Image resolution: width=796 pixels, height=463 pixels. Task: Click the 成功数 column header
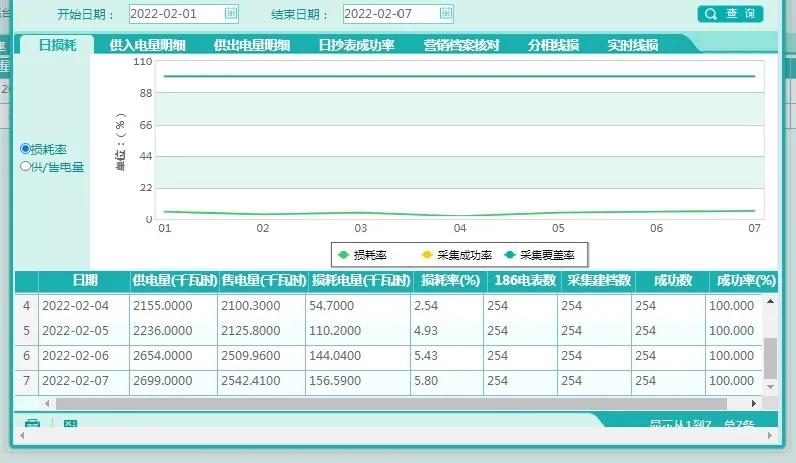pyautogui.click(x=672, y=281)
